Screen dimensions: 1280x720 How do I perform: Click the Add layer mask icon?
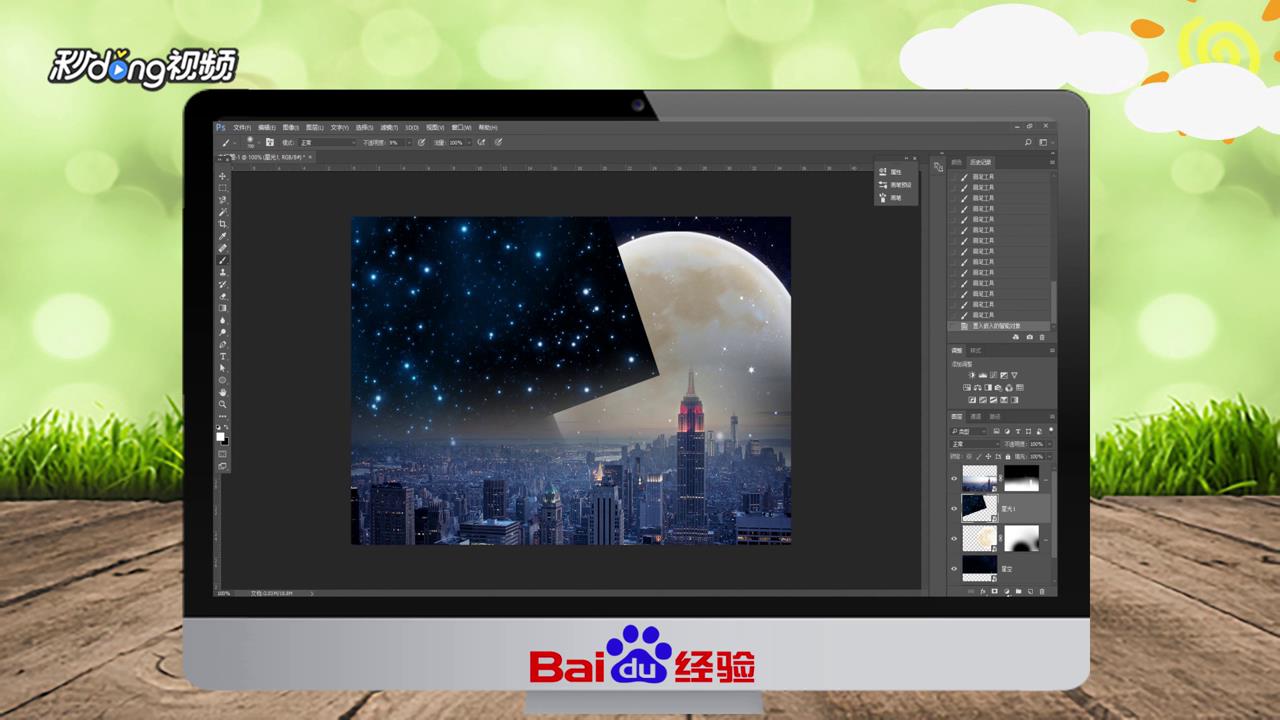click(x=994, y=591)
